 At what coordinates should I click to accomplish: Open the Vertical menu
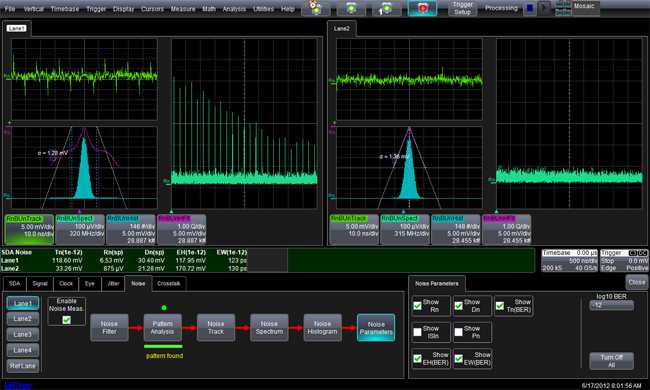34,9
